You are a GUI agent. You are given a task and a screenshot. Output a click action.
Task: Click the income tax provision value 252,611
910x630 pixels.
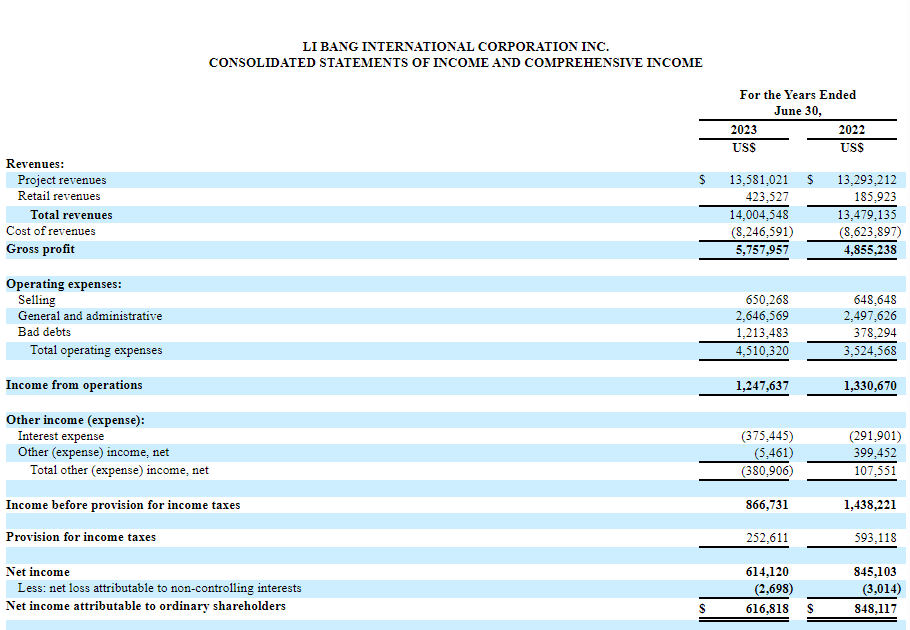pyautogui.click(x=767, y=538)
